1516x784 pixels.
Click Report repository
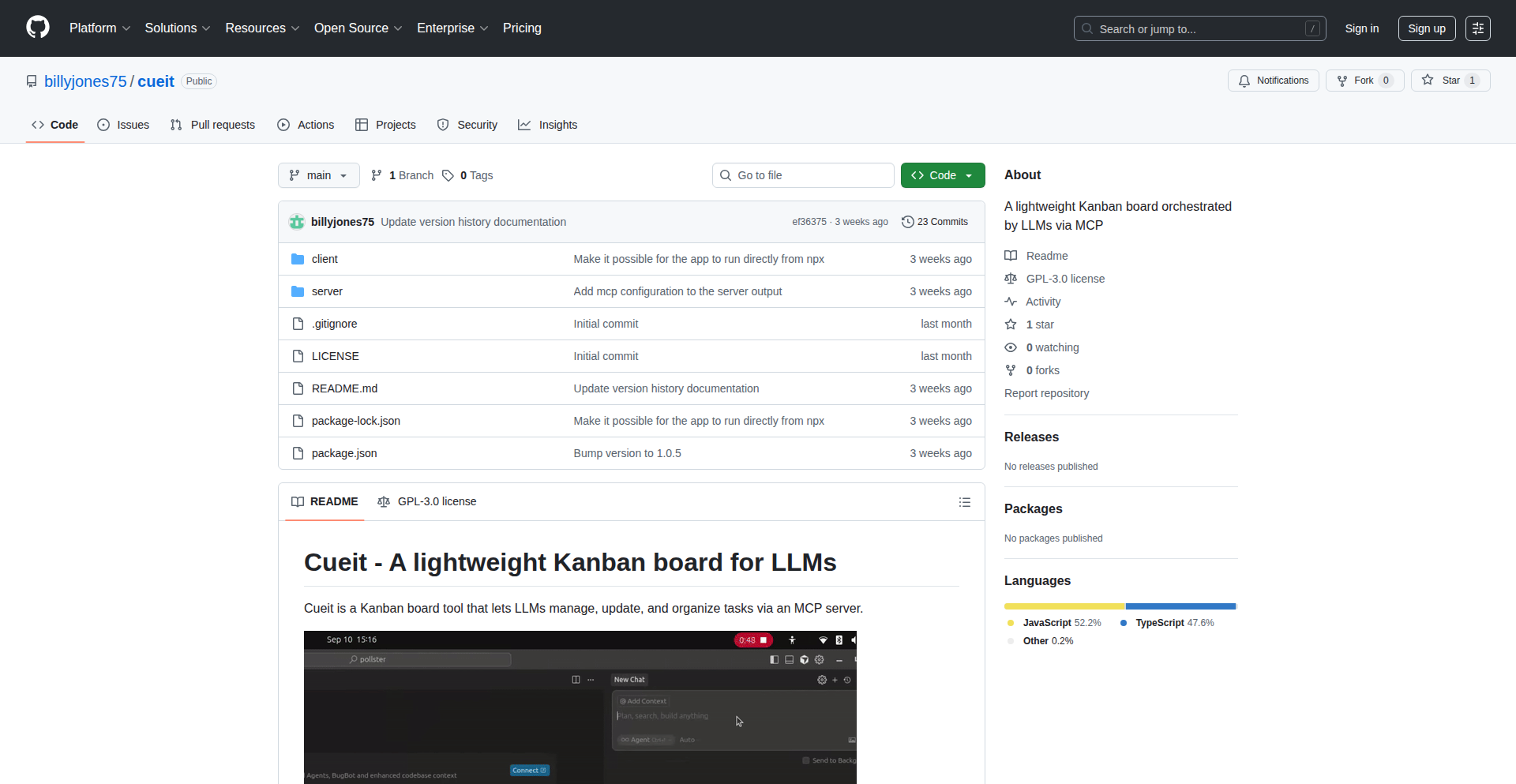(1046, 393)
